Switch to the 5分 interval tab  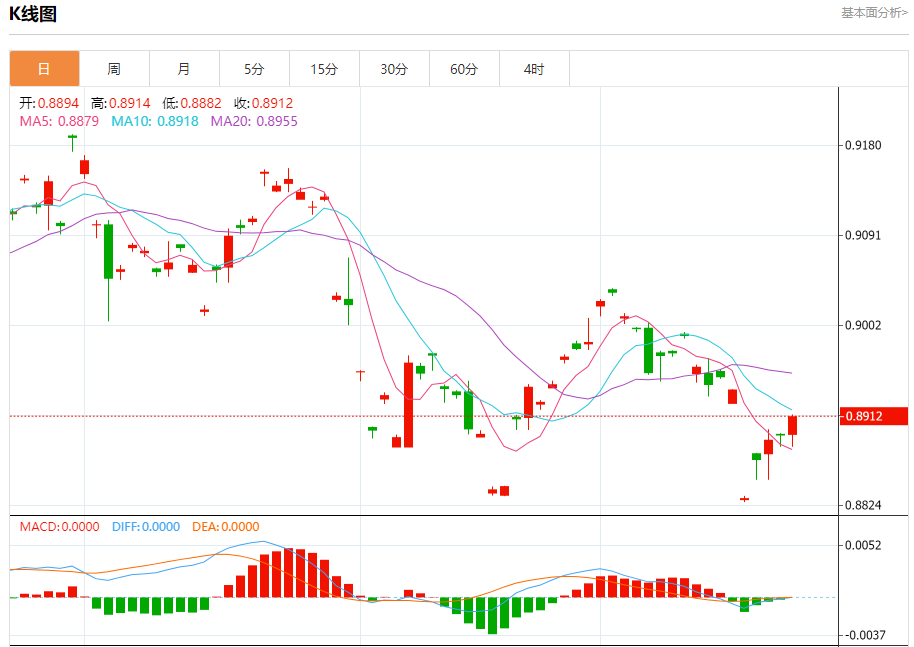point(254,69)
